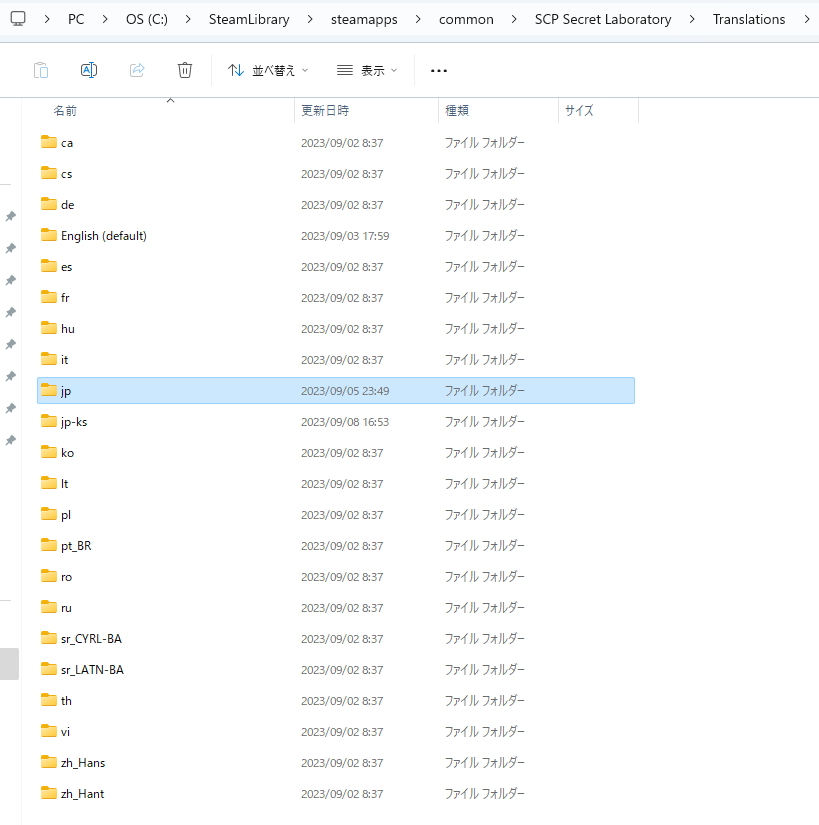Image resolution: width=819 pixels, height=825 pixels.
Task: Click the Rename icon in toolbar
Action: (x=89, y=70)
